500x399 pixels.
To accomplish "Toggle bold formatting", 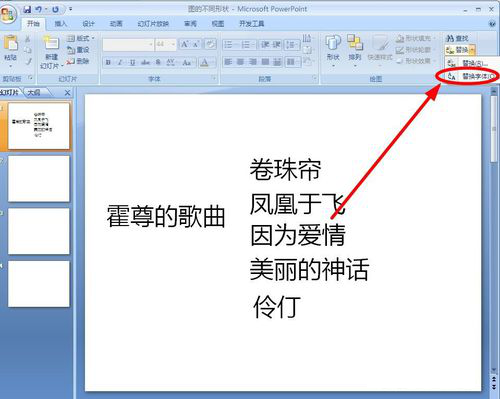I will point(108,62).
